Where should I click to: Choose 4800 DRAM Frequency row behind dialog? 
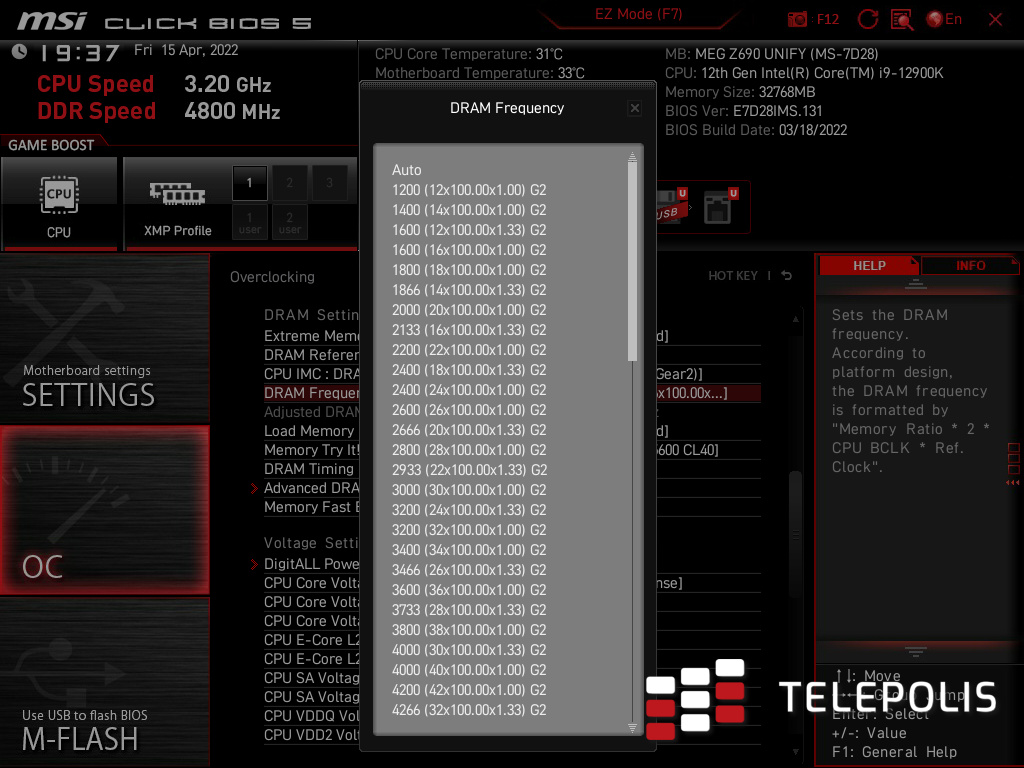coord(311,393)
